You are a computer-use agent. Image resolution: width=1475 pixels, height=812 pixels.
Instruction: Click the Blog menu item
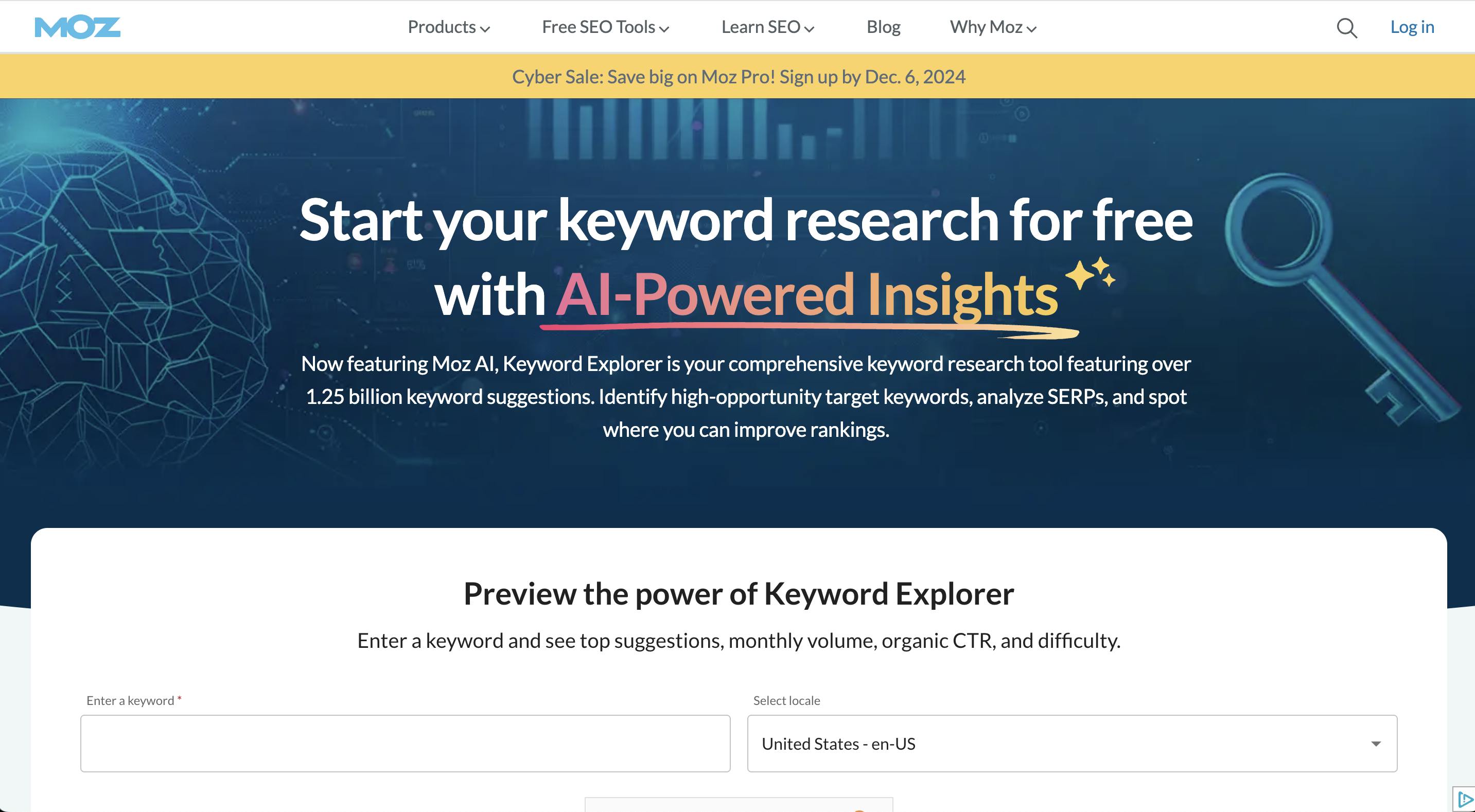[x=883, y=26]
